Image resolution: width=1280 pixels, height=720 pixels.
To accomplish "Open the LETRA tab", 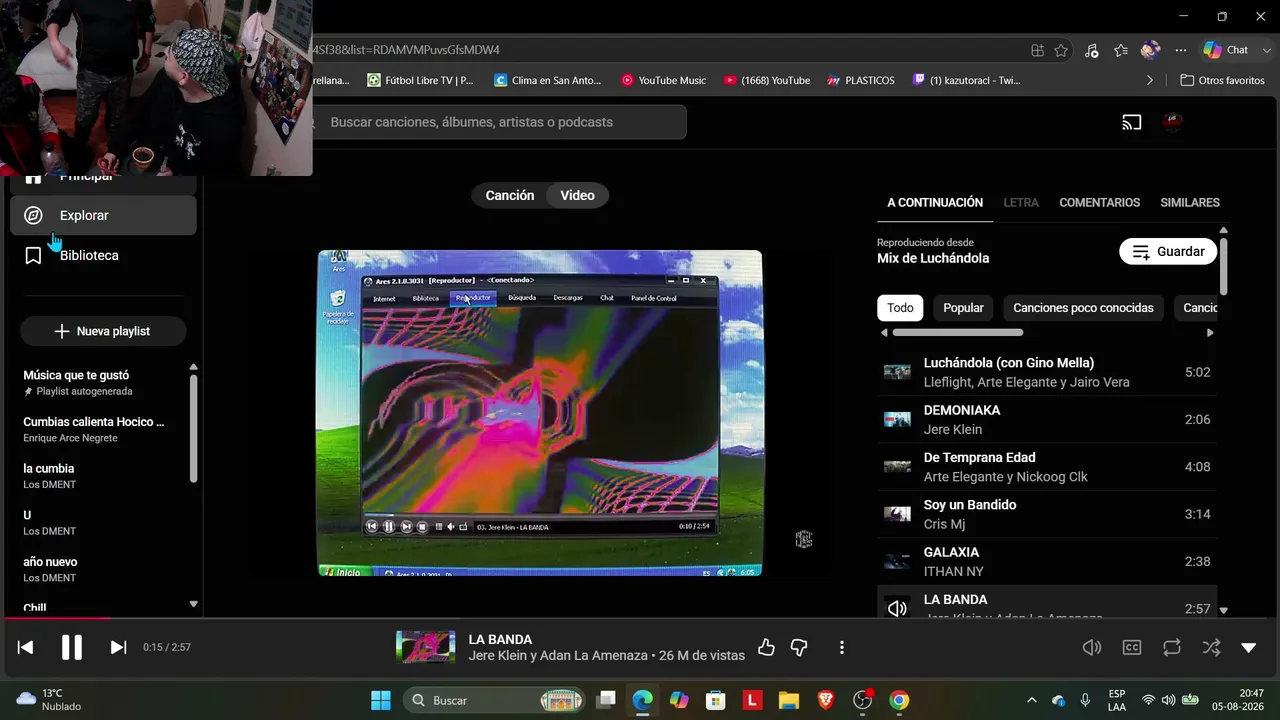I will pyautogui.click(x=1021, y=202).
